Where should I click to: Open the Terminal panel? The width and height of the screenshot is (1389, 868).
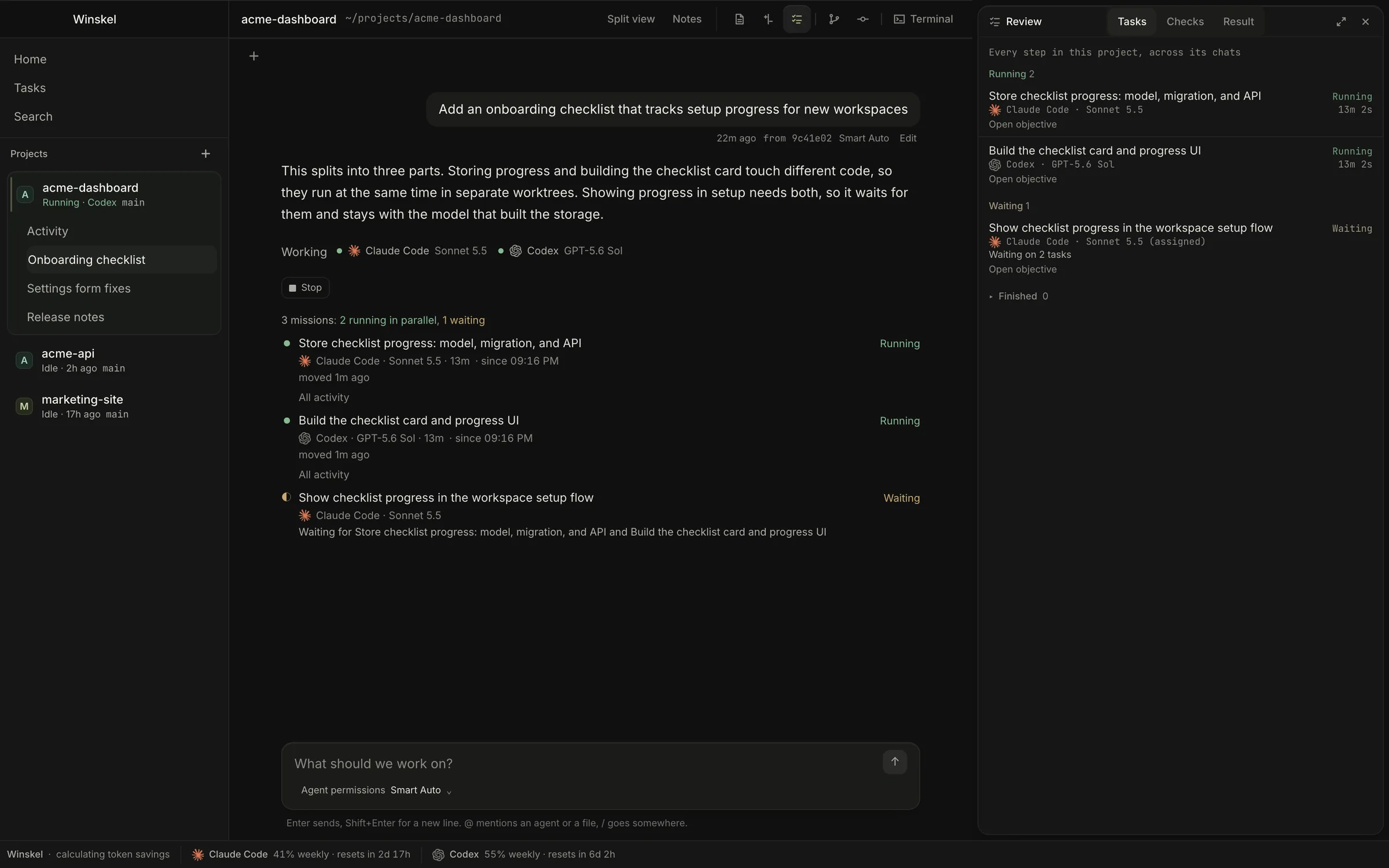[923, 19]
